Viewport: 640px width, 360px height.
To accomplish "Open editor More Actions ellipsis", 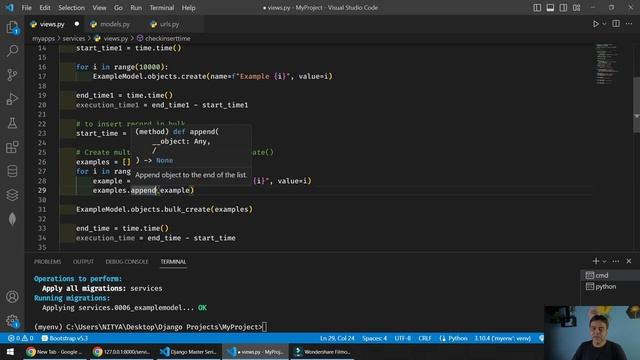I will 629,24.
